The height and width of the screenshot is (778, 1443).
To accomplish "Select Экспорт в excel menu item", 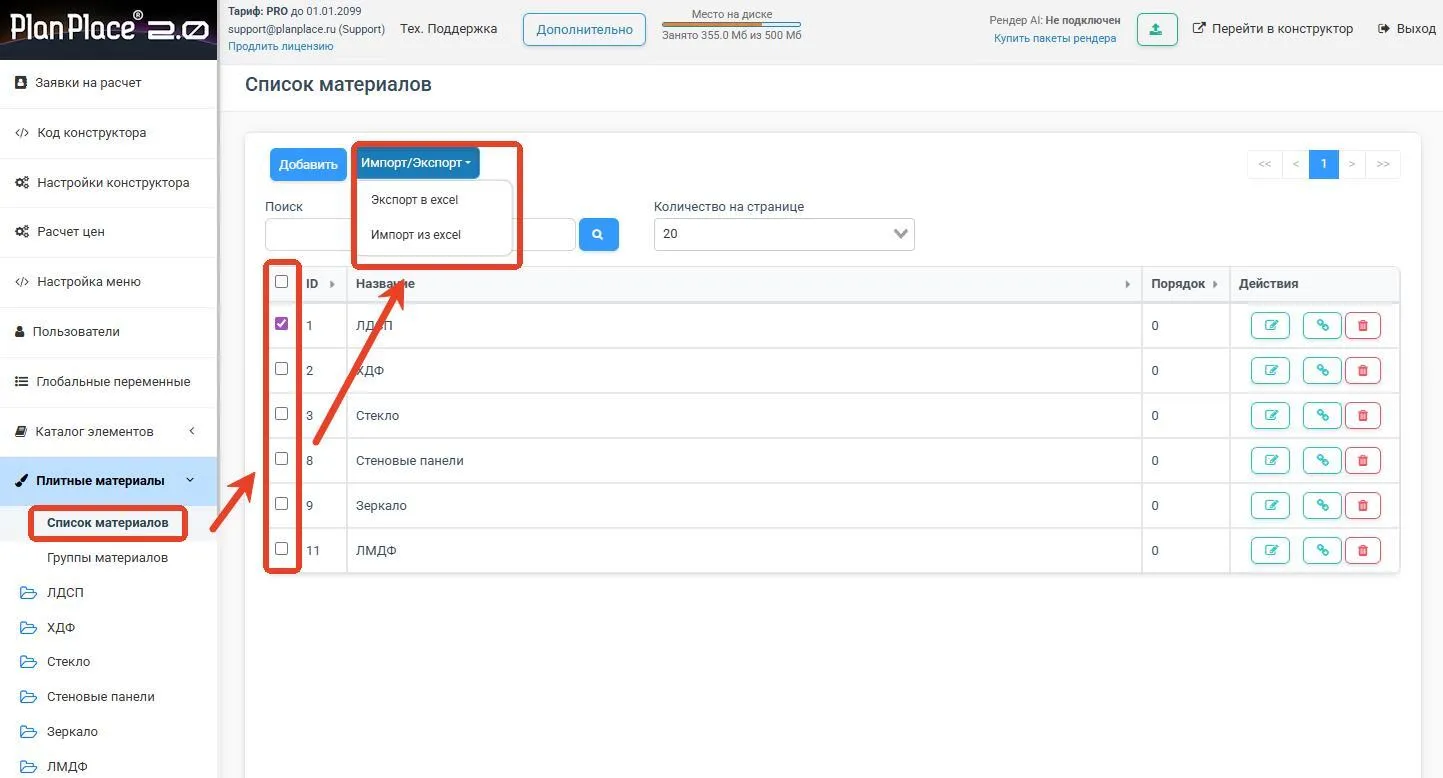I will 414,200.
